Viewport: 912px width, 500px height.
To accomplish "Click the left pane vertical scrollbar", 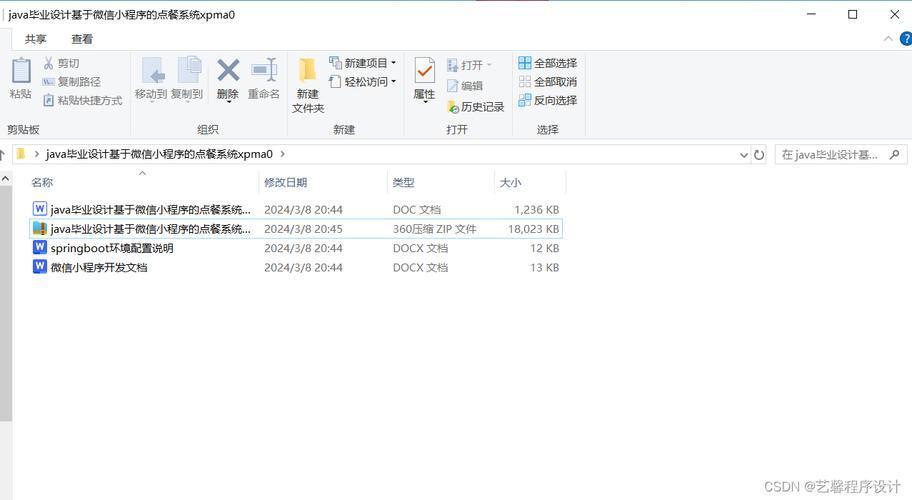I will (x=5, y=303).
